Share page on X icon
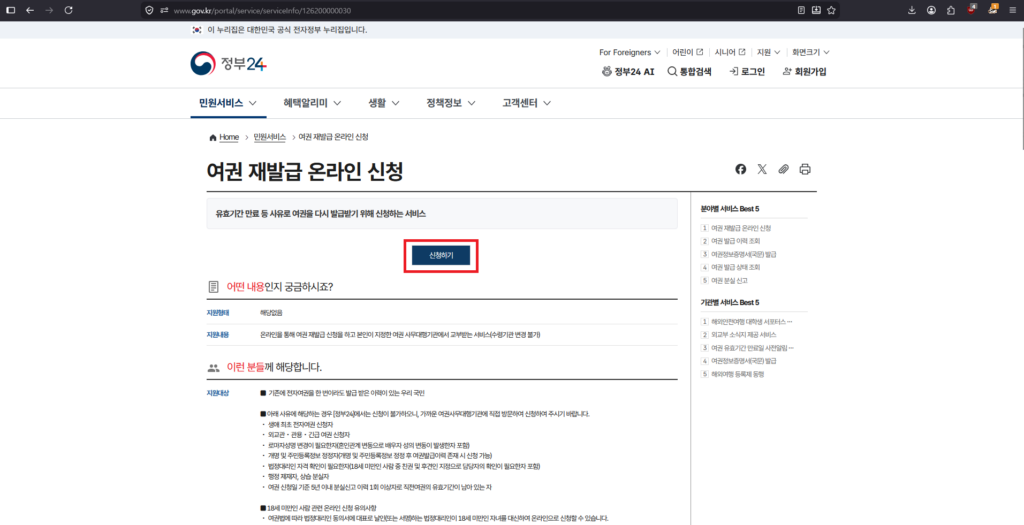Screen dimensions: 1024x525 click(762, 169)
